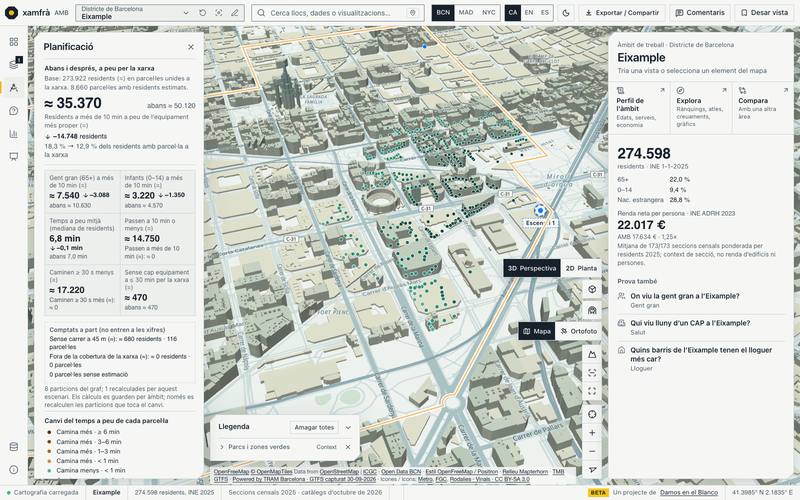
Task: Open the Damos en el Blanco link
Action: click(689, 492)
